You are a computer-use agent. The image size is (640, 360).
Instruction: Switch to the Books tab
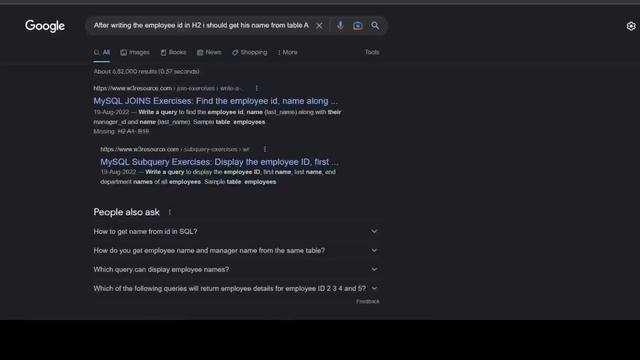click(x=173, y=52)
